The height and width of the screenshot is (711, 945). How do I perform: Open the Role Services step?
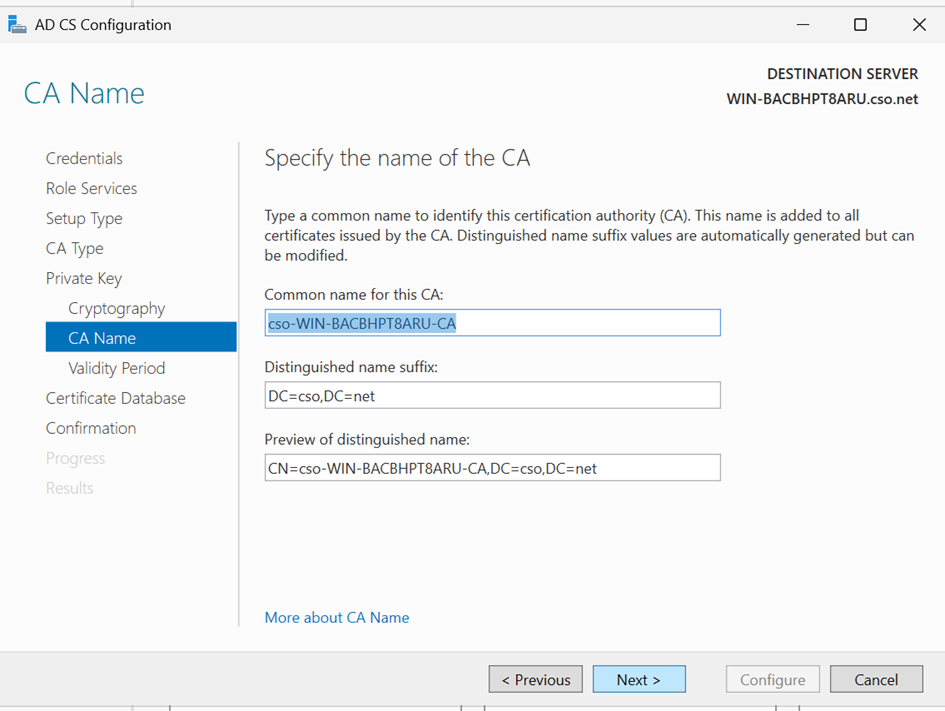[x=91, y=188]
